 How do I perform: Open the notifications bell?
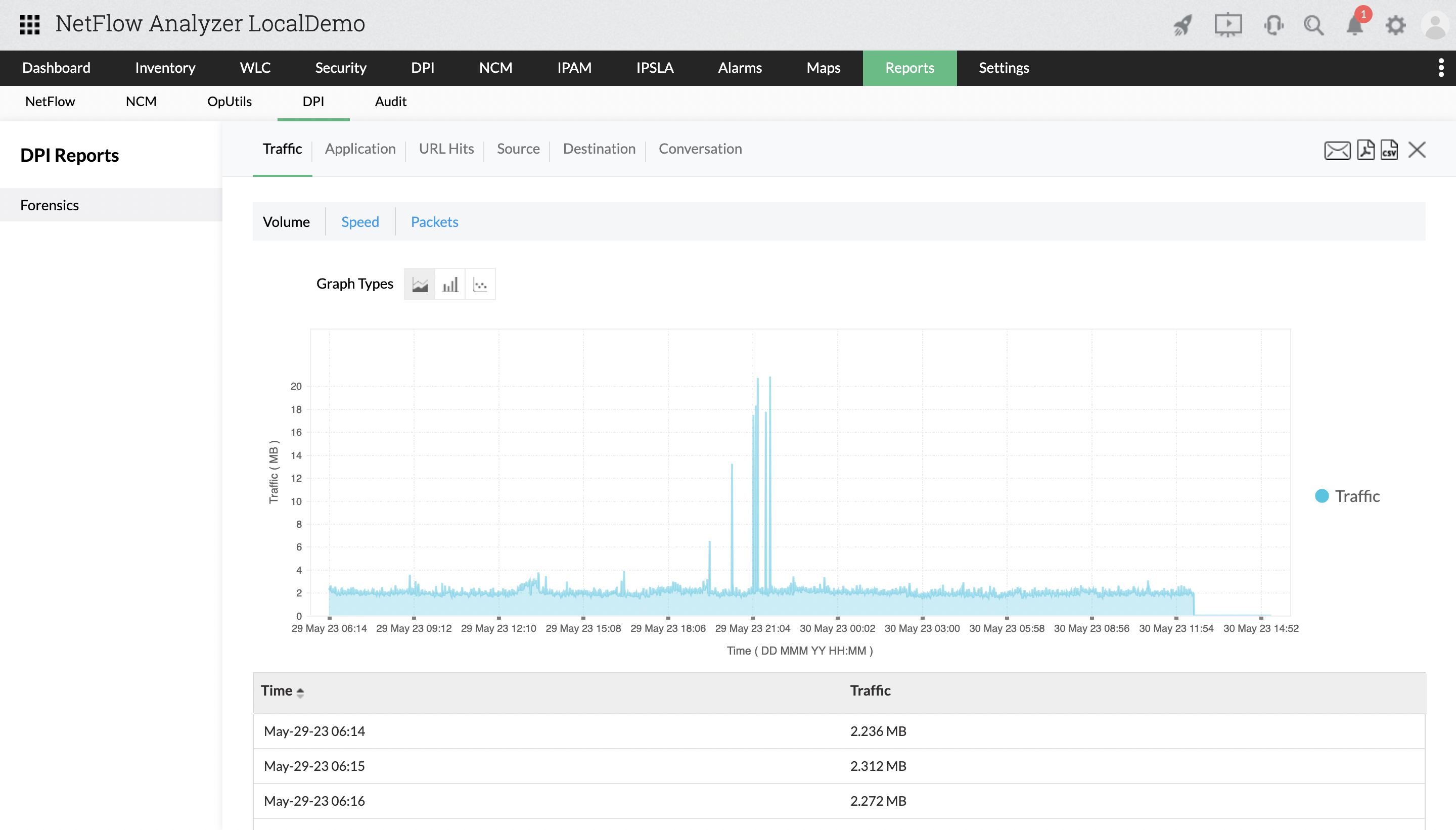pos(1354,25)
